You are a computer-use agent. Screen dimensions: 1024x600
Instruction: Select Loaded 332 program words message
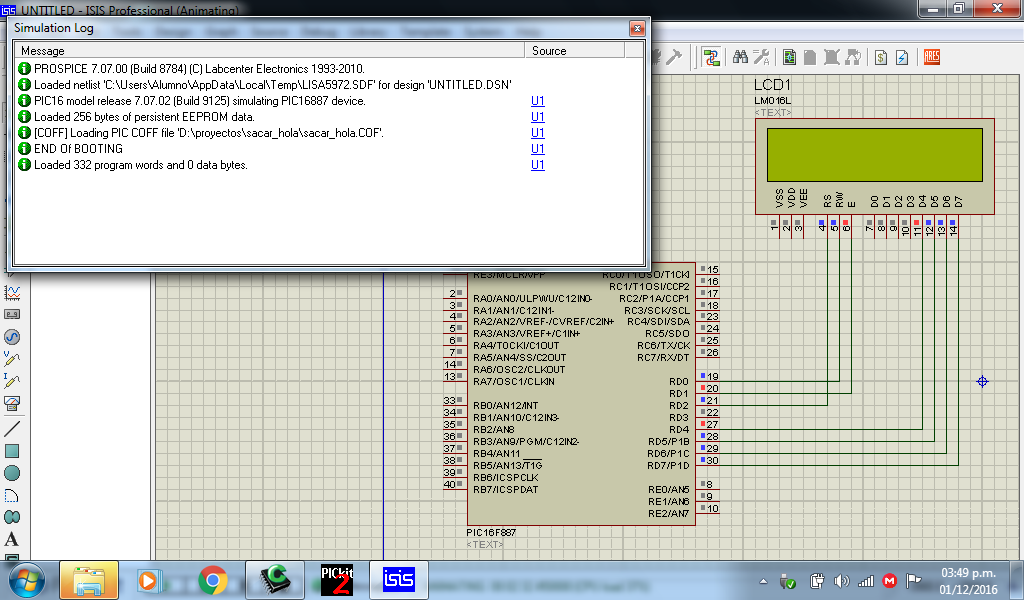tap(141, 165)
